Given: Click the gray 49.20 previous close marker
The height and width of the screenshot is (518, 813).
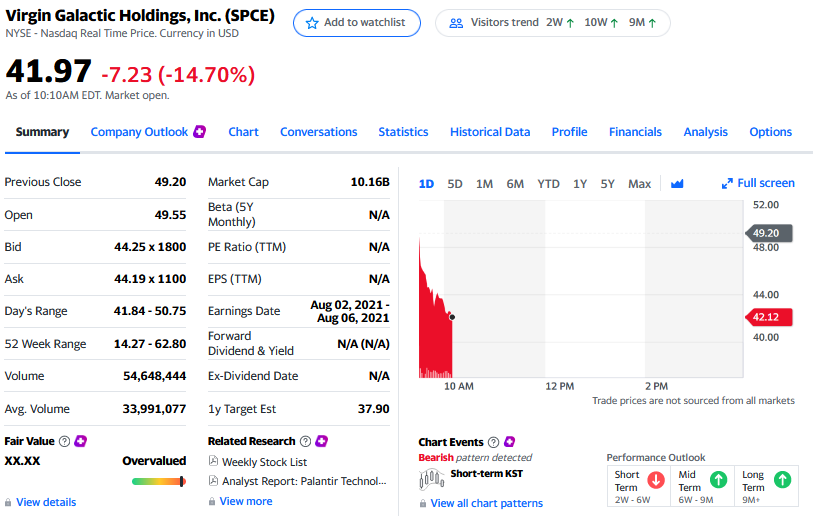Looking at the screenshot, I should coord(768,233).
